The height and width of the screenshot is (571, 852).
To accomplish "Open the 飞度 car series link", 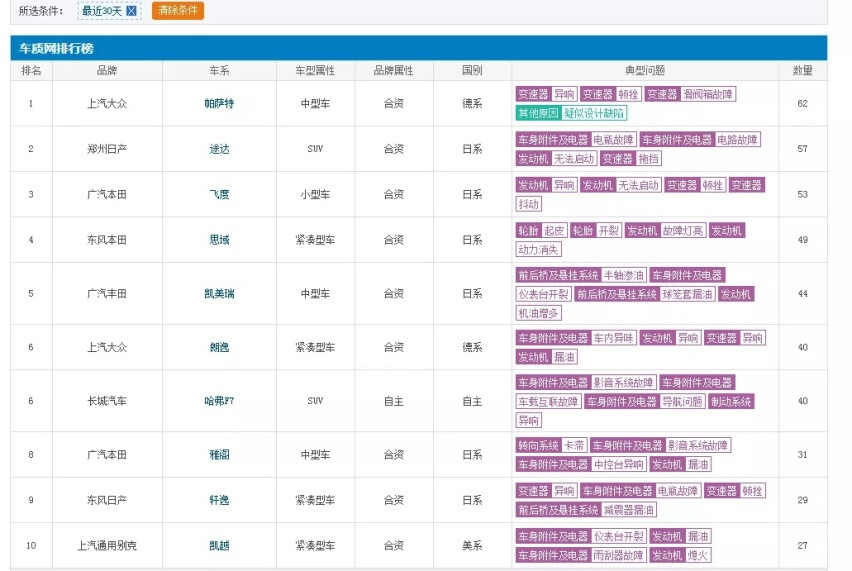I will pyautogui.click(x=219, y=194).
